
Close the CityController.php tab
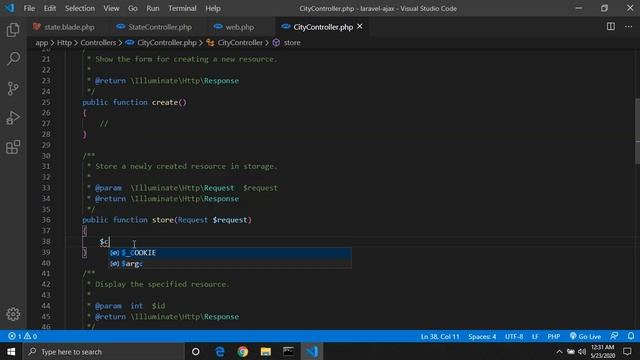[360, 27]
